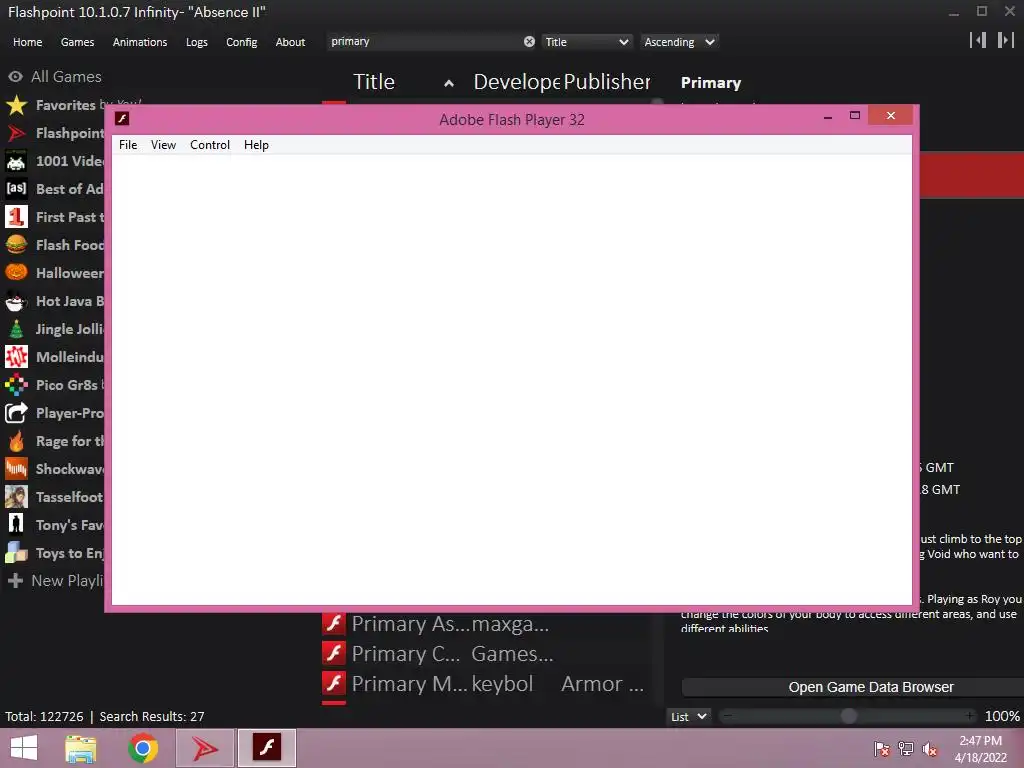
Task: Open File Explorer from taskbar
Action: coord(81,748)
